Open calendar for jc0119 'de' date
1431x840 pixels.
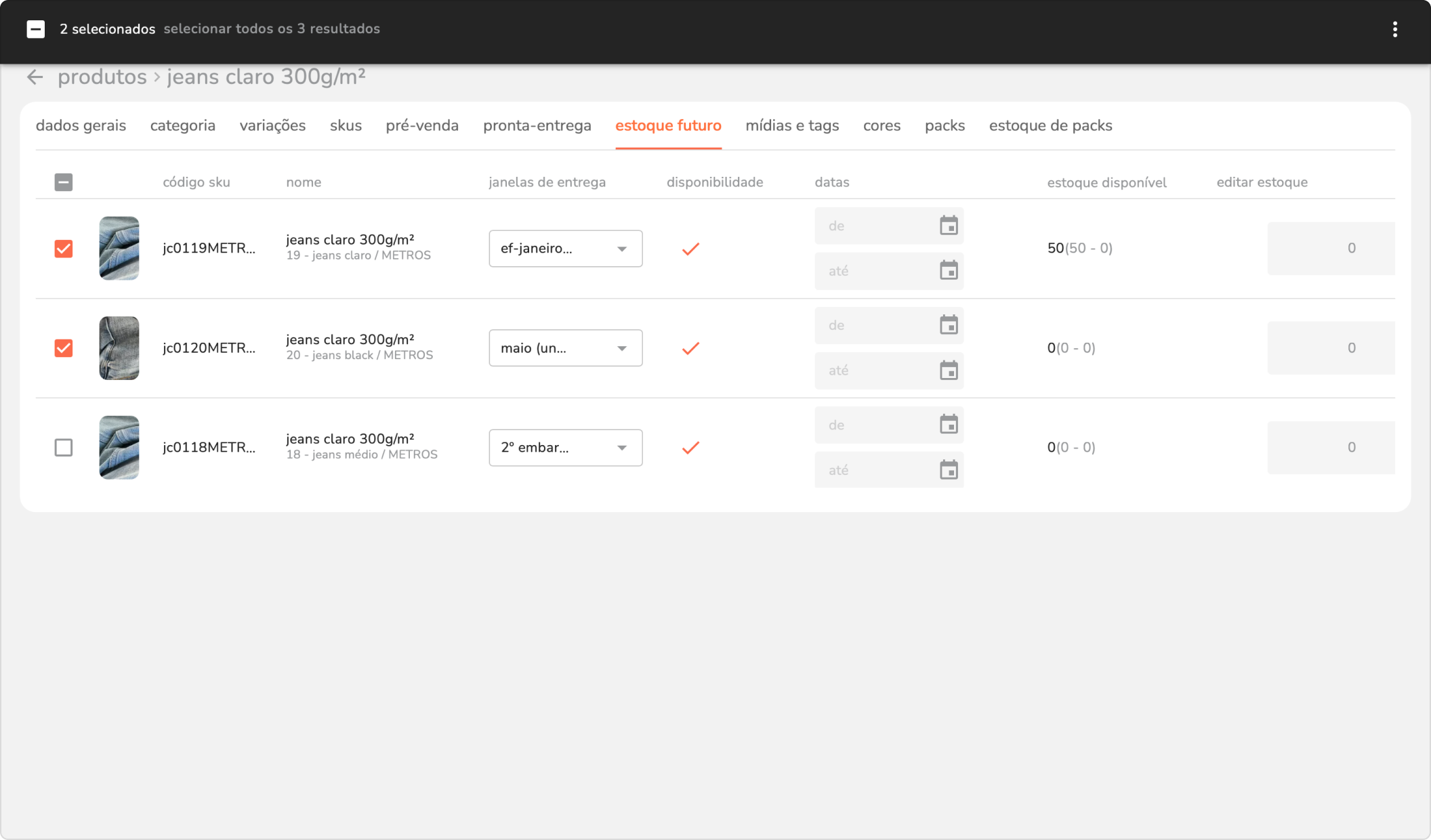tap(949, 226)
